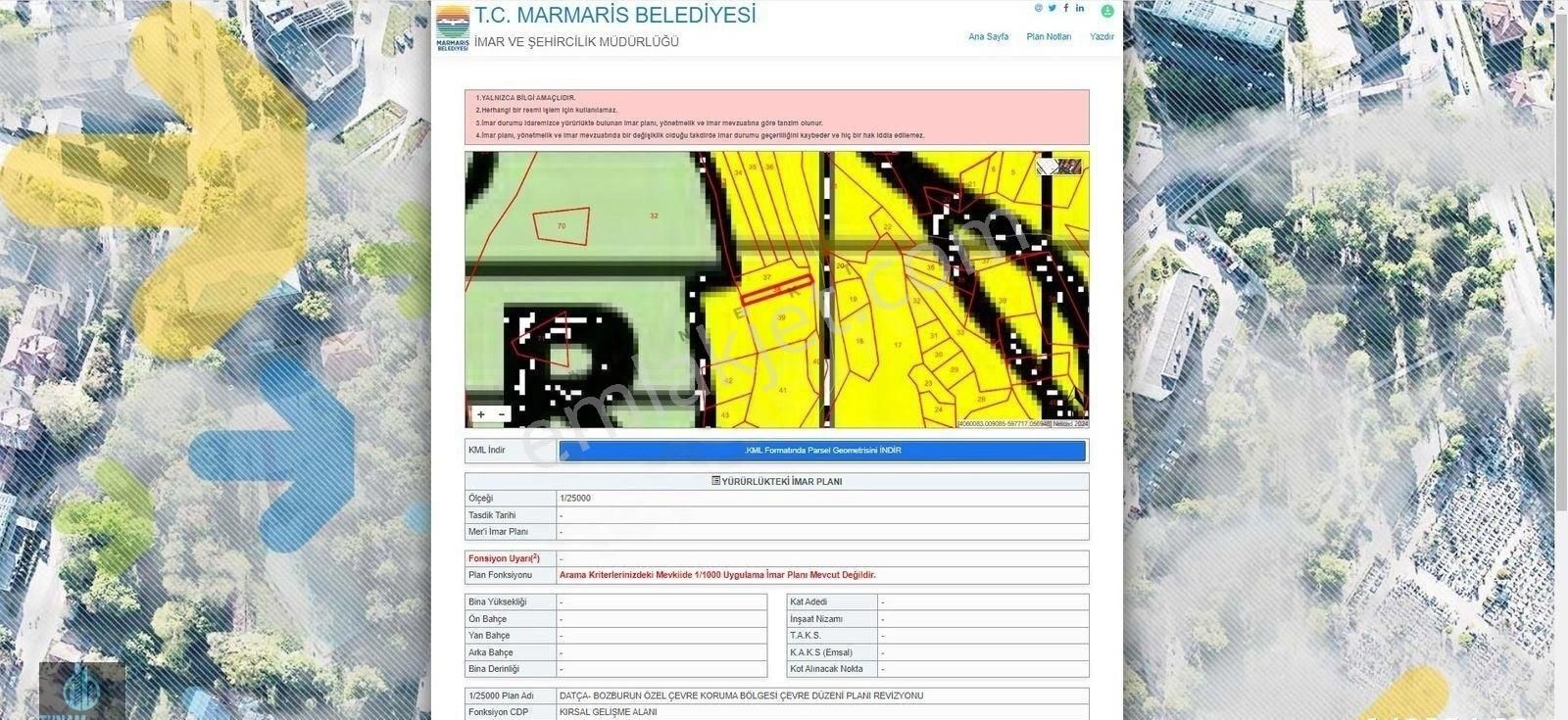Click the T.A.K.S. label
This screenshot has height=720, width=1568.
806,636
